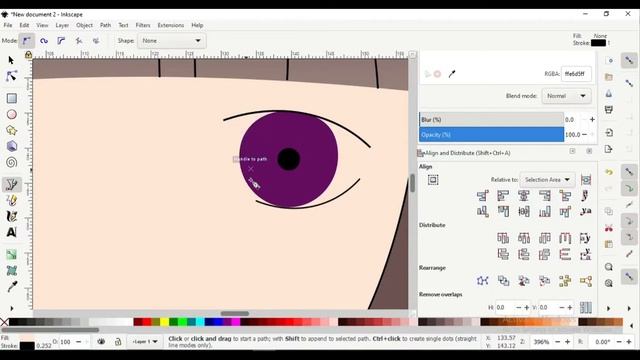Select the Pencil freehand tool

[11, 200]
